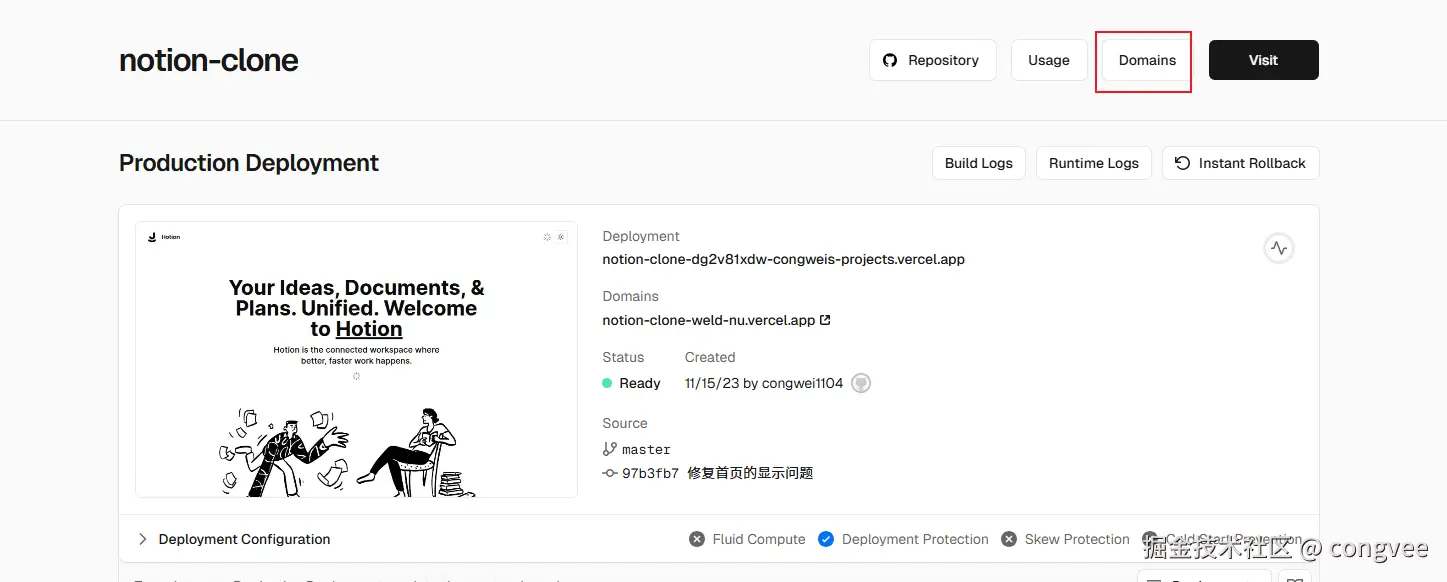Screen dimensions: 1447x582
Task: Open the master branch link
Action: [x=646, y=450]
